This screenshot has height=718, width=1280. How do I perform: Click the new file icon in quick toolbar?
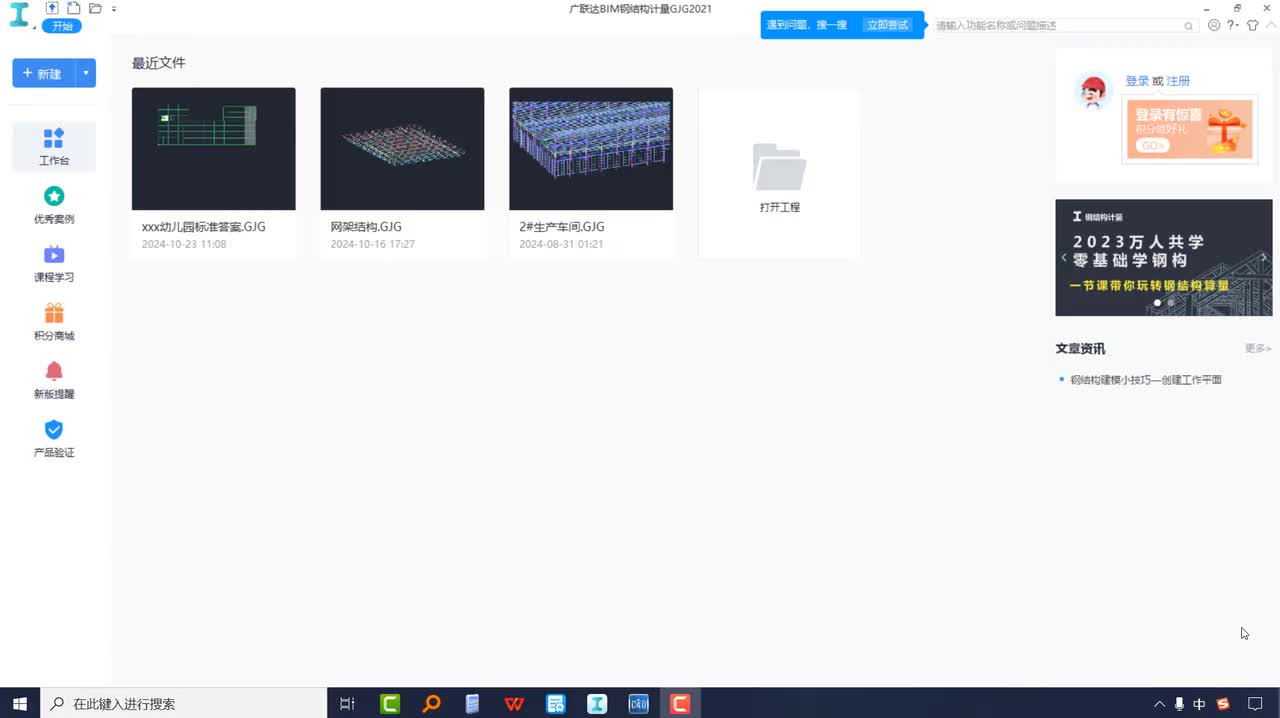(x=73, y=8)
